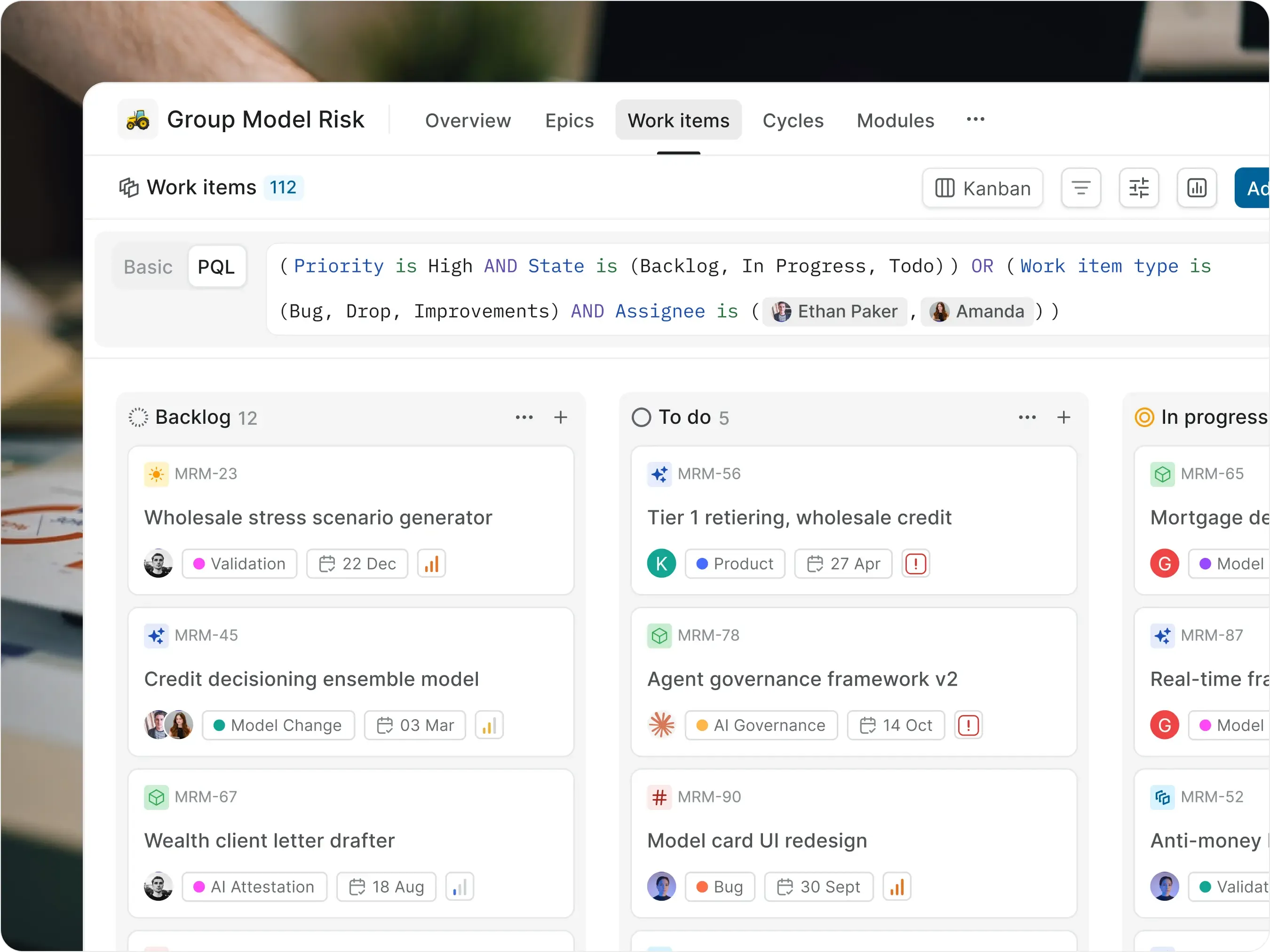
Task: Switch filter mode to Basic
Action: coord(148,266)
